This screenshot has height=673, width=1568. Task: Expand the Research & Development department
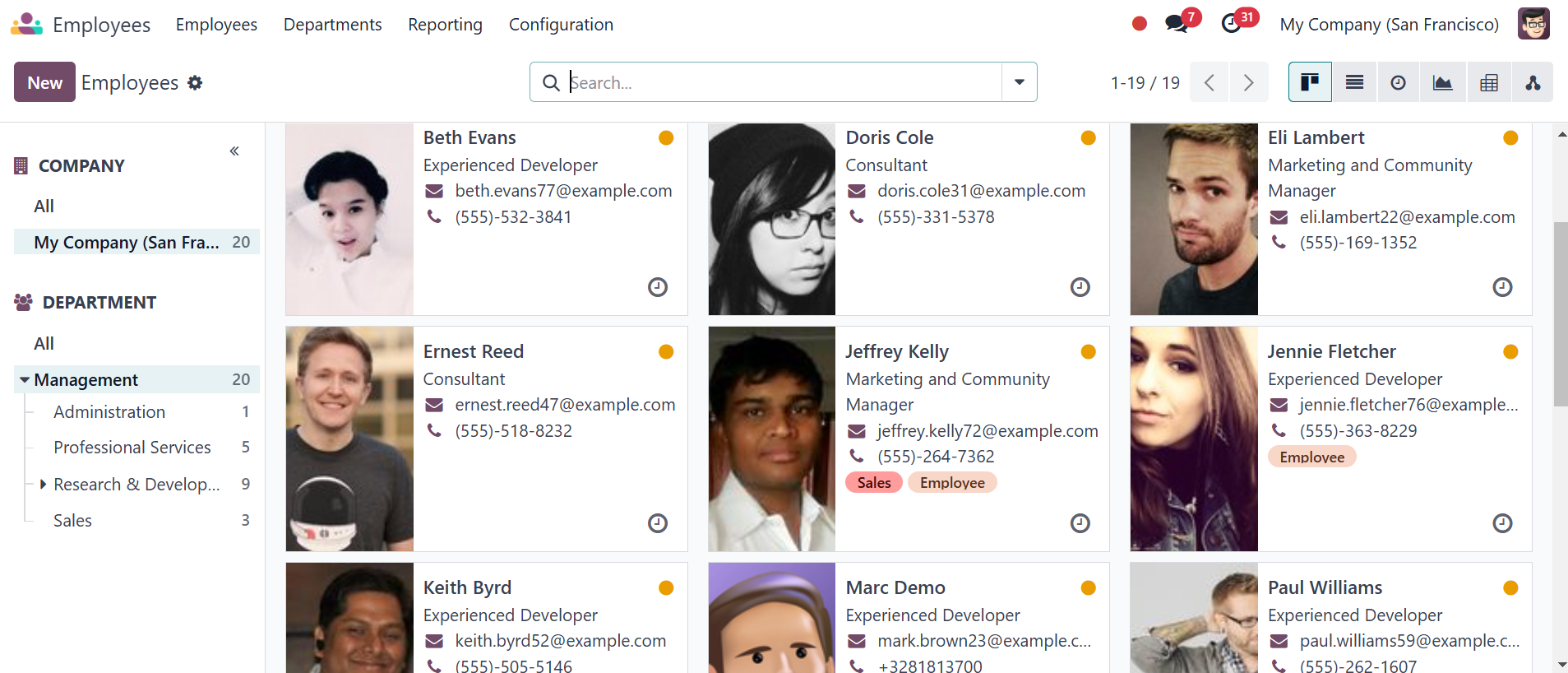click(43, 484)
